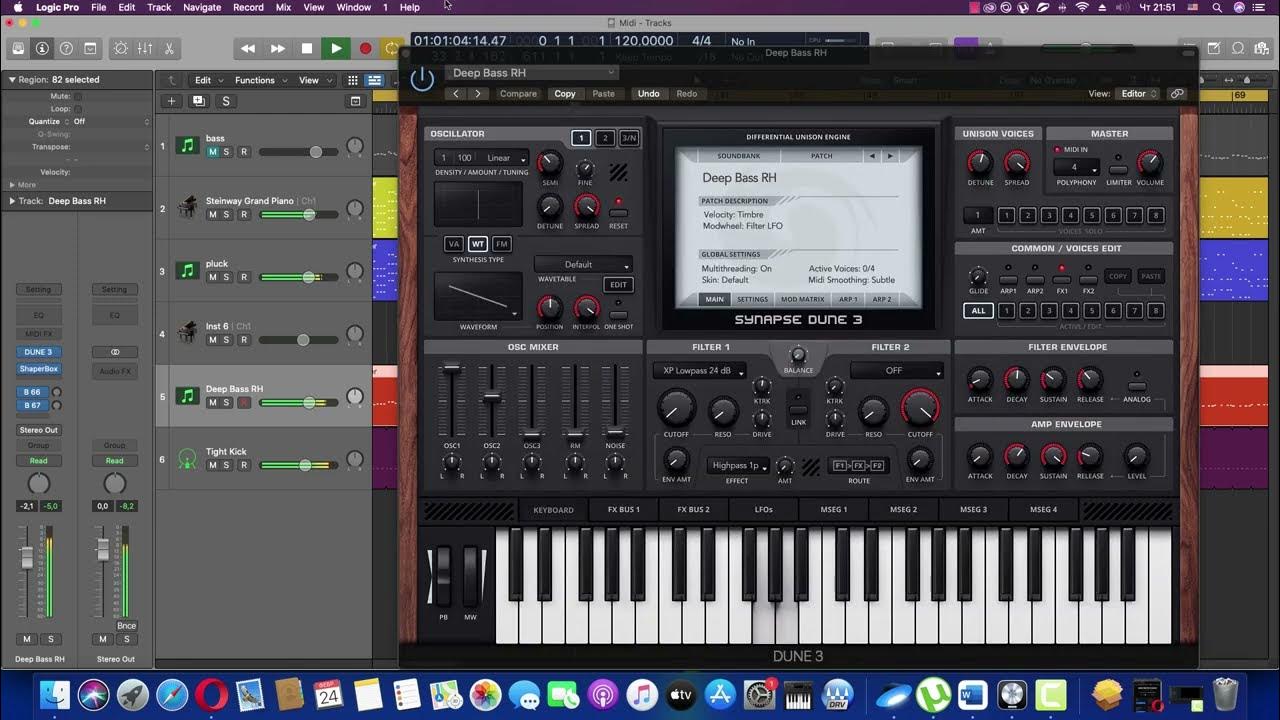This screenshot has width=1280, height=720.
Task: Open Finder in the Dock
Action: pos(55,694)
